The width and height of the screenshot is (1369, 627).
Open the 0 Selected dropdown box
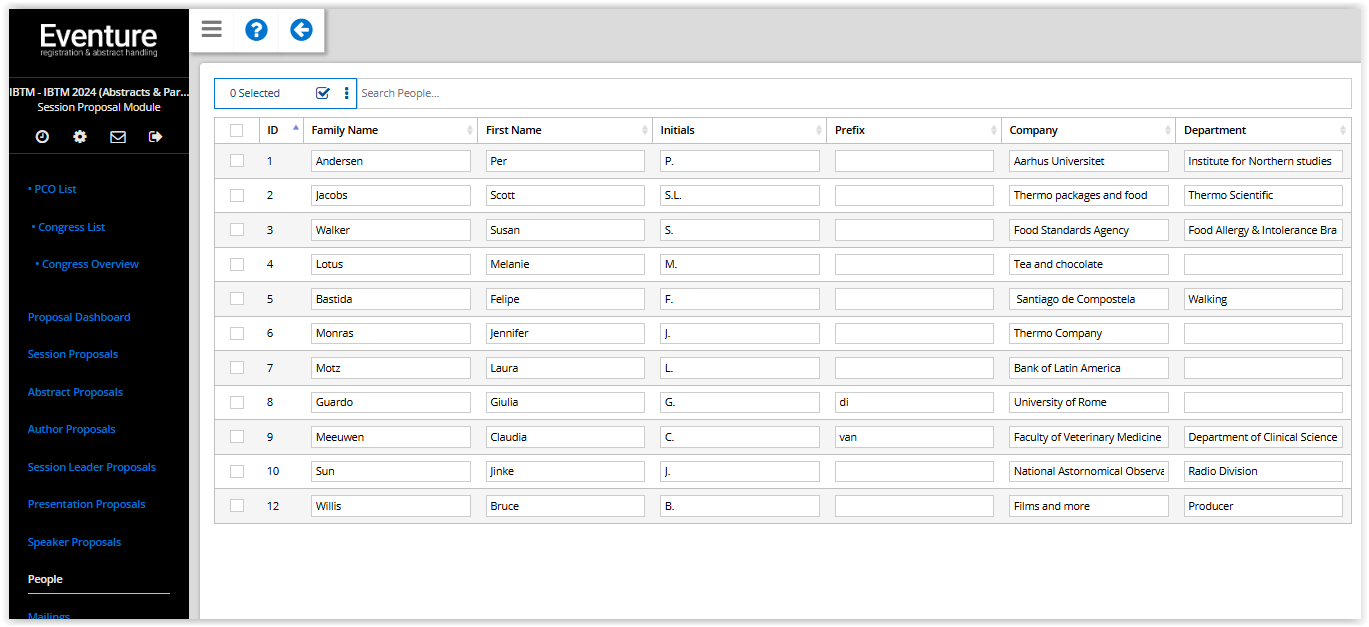click(x=285, y=93)
